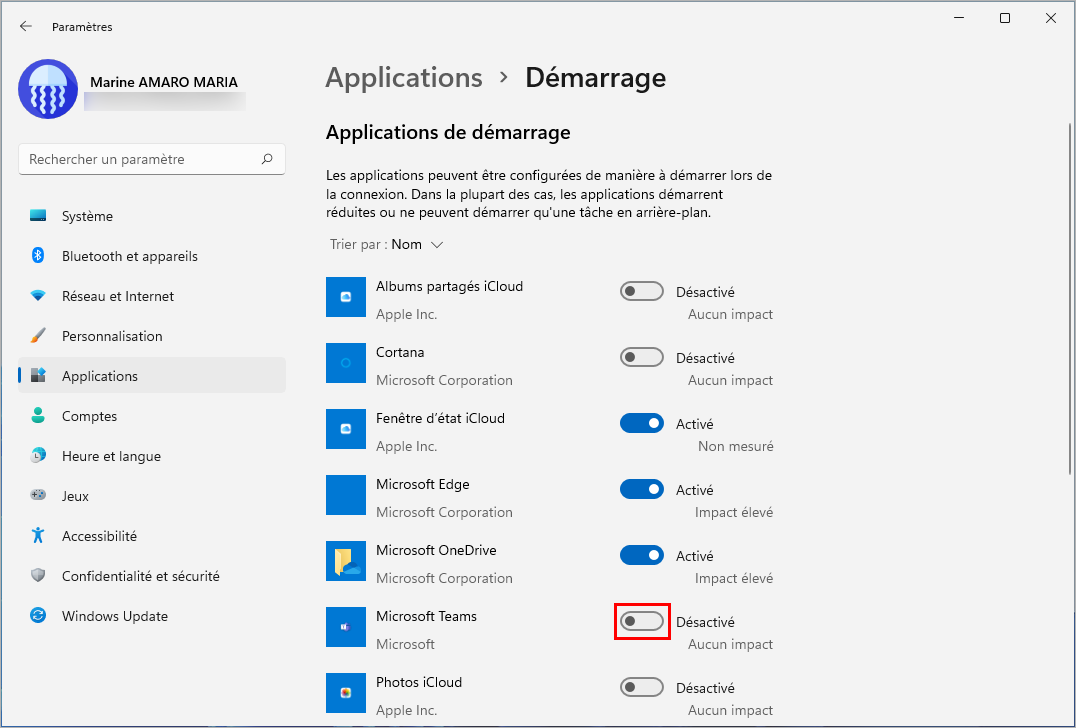
Task: Click the Cortana app name
Action: point(400,352)
